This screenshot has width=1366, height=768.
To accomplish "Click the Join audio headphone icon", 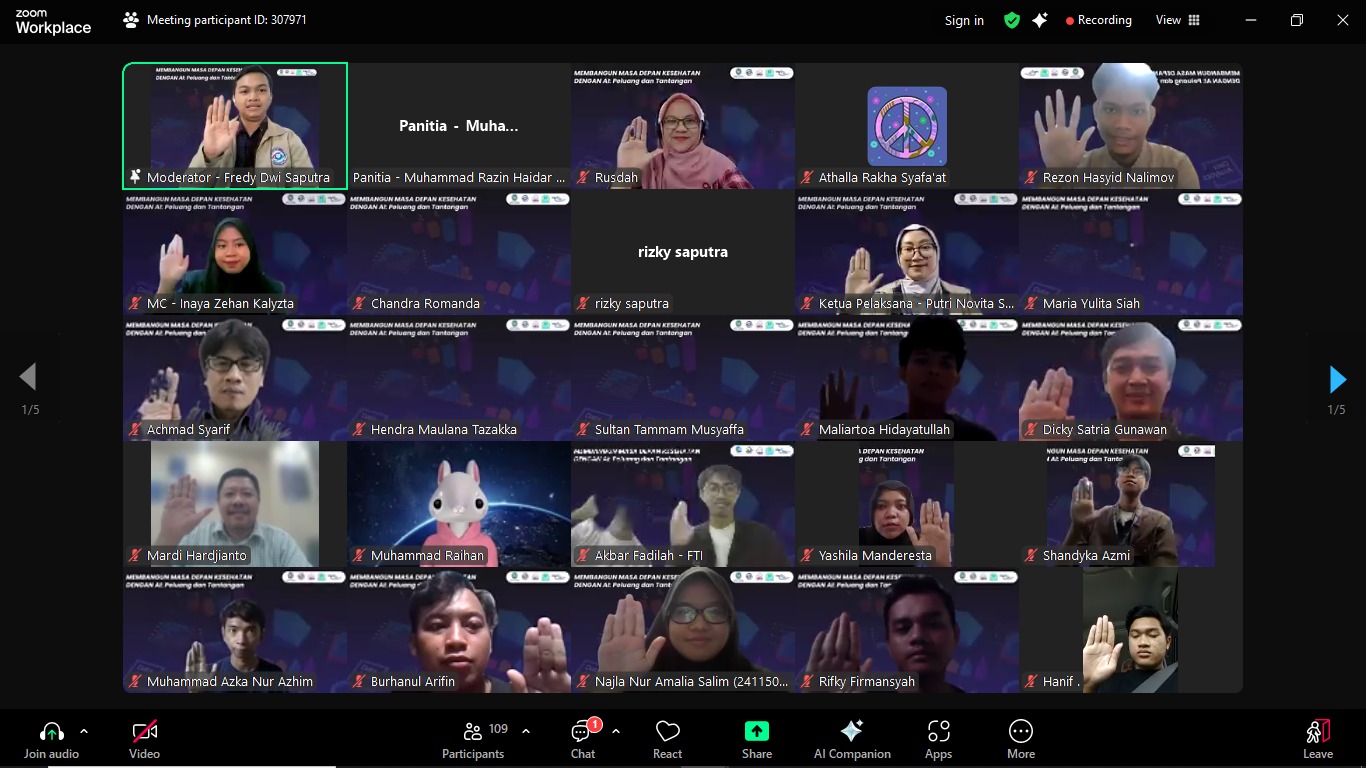I will point(52,732).
